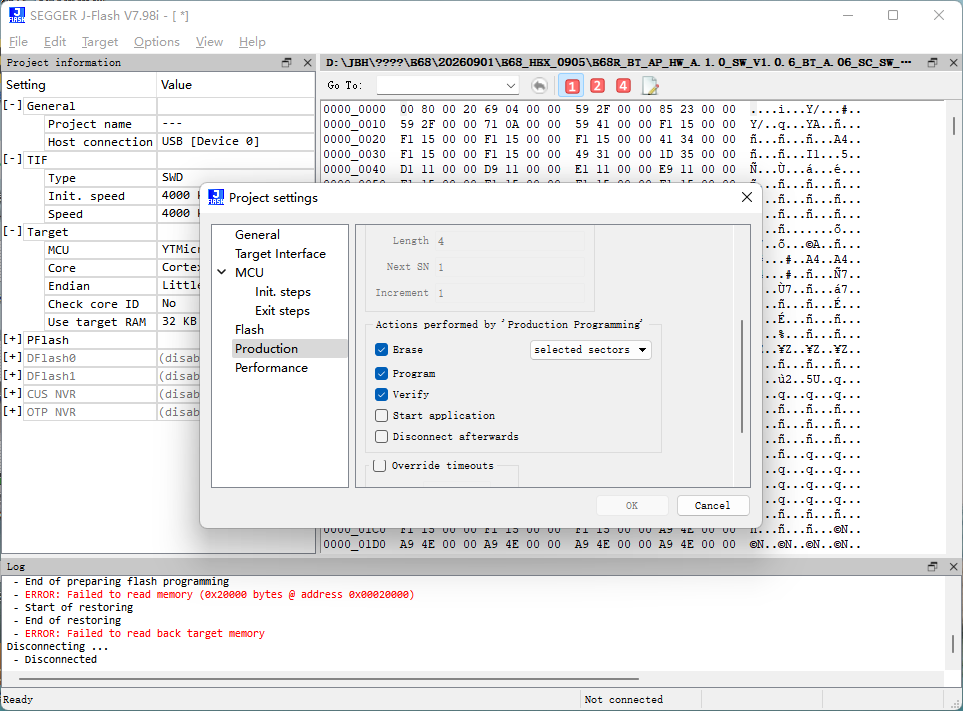Click the 'Not connected' status bar entry
Viewport: 963px width, 711px height.
623,699
